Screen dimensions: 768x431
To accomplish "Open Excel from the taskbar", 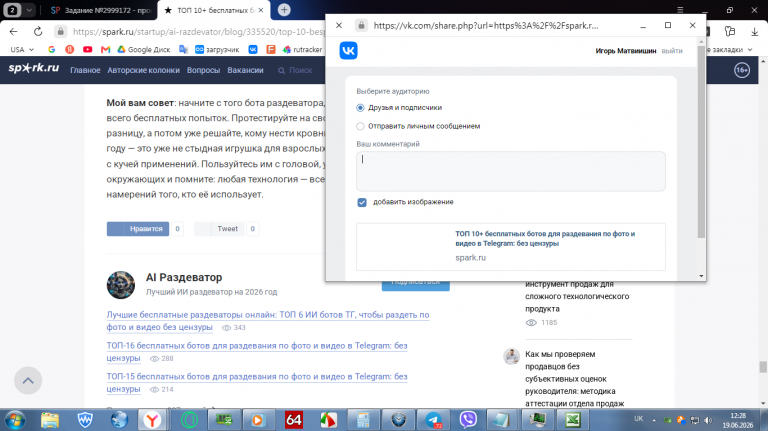I will pyautogui.click(x=573, y=420).
